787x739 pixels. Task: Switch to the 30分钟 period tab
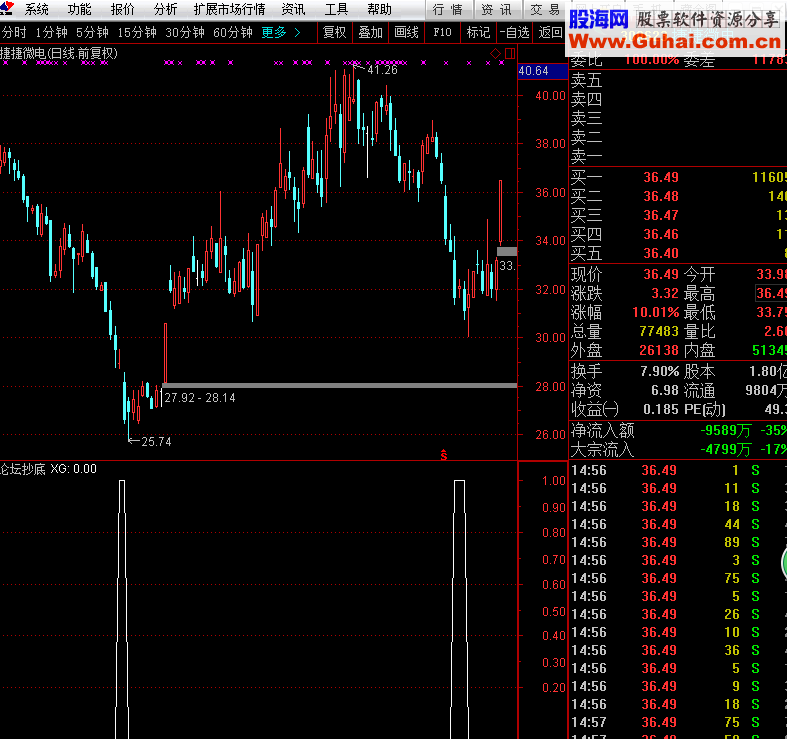[x=185, y=33]
